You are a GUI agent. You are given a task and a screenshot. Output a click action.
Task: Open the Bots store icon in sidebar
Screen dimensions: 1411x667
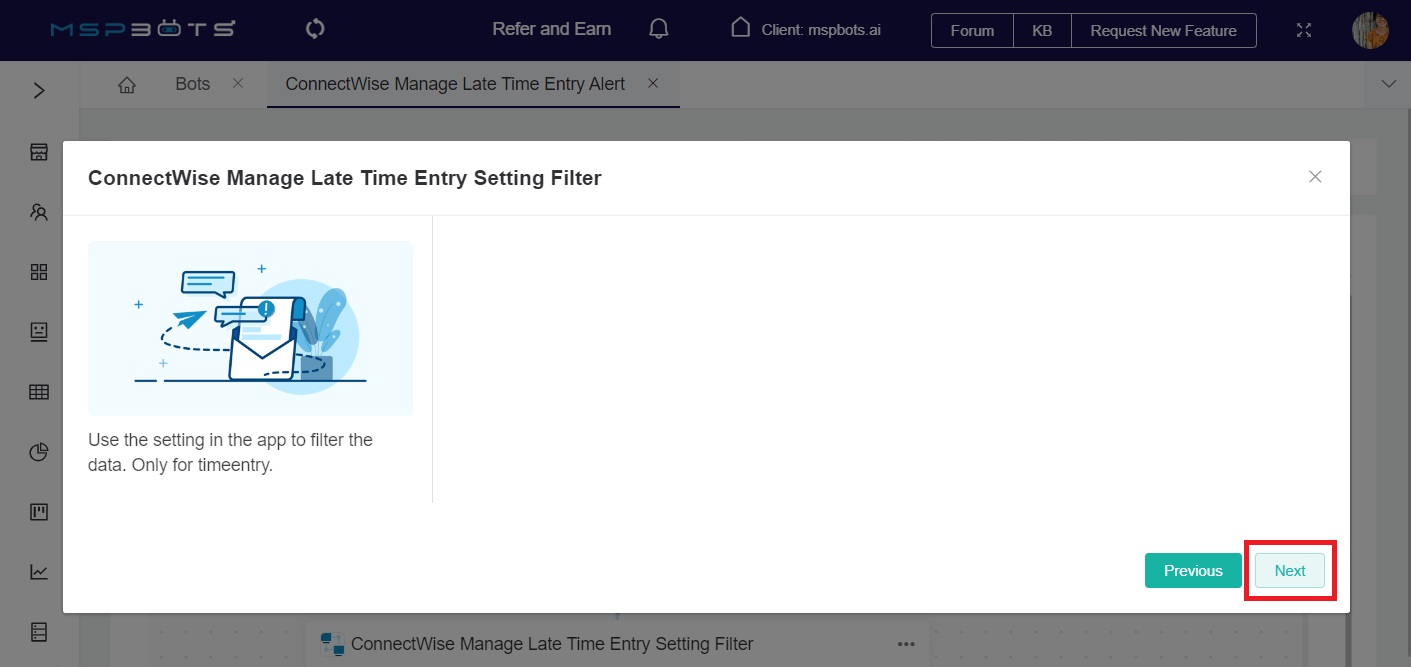tap(38, 151)
